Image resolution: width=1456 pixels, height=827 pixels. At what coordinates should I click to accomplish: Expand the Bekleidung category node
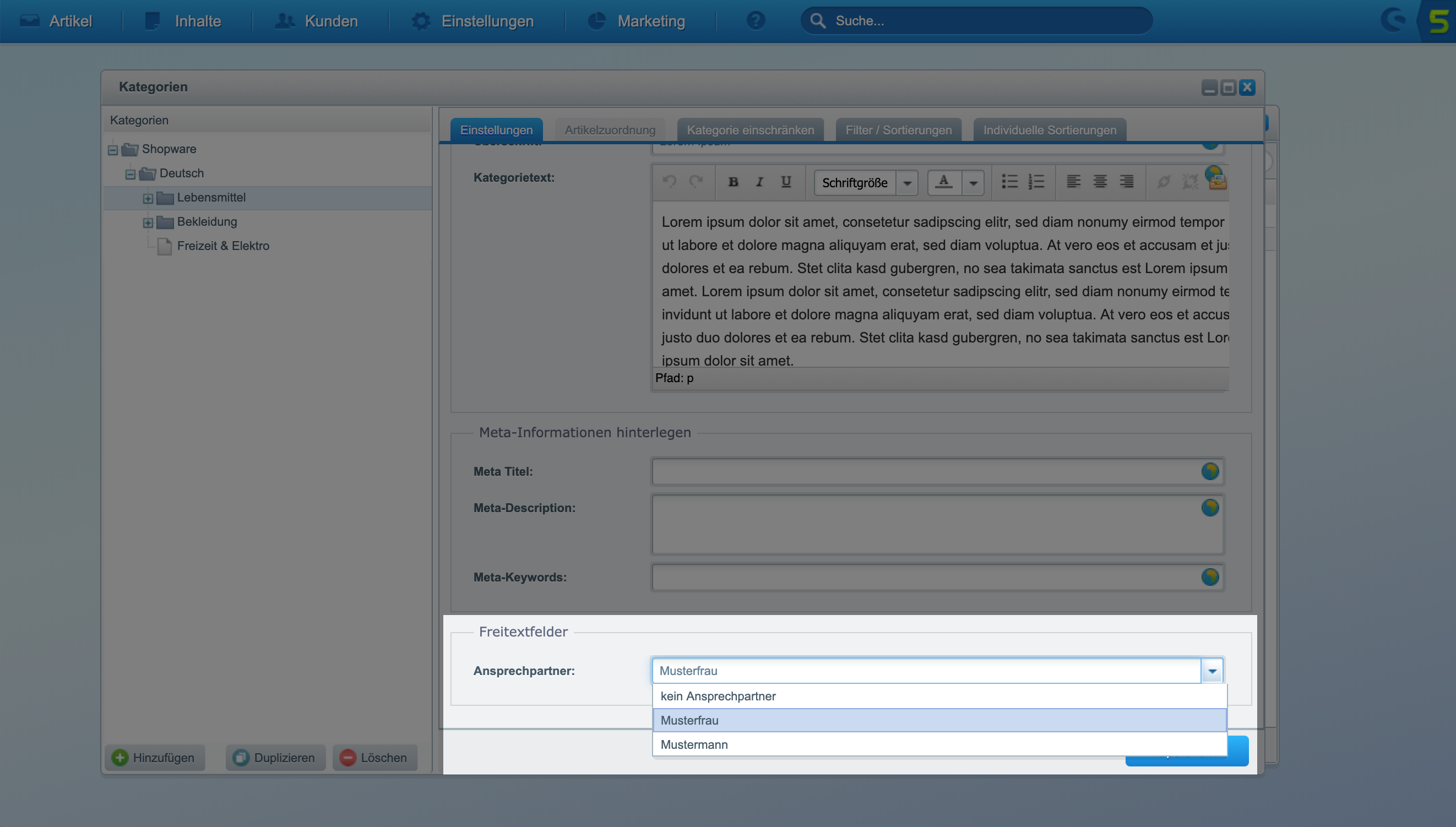tap(148, 223)
